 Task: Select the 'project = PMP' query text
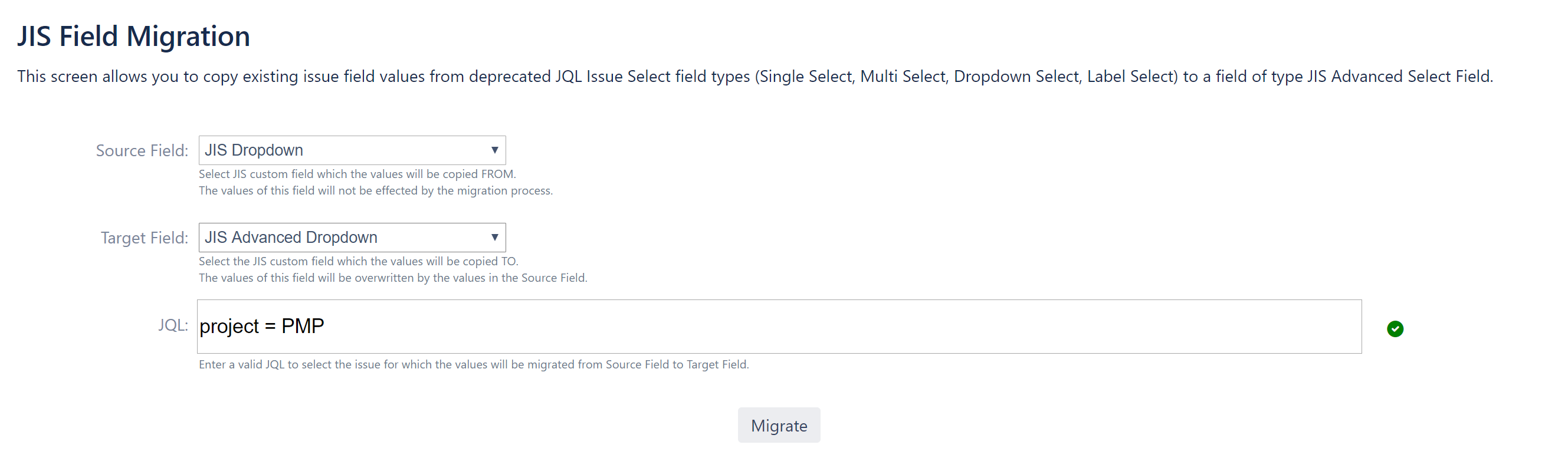261,326
